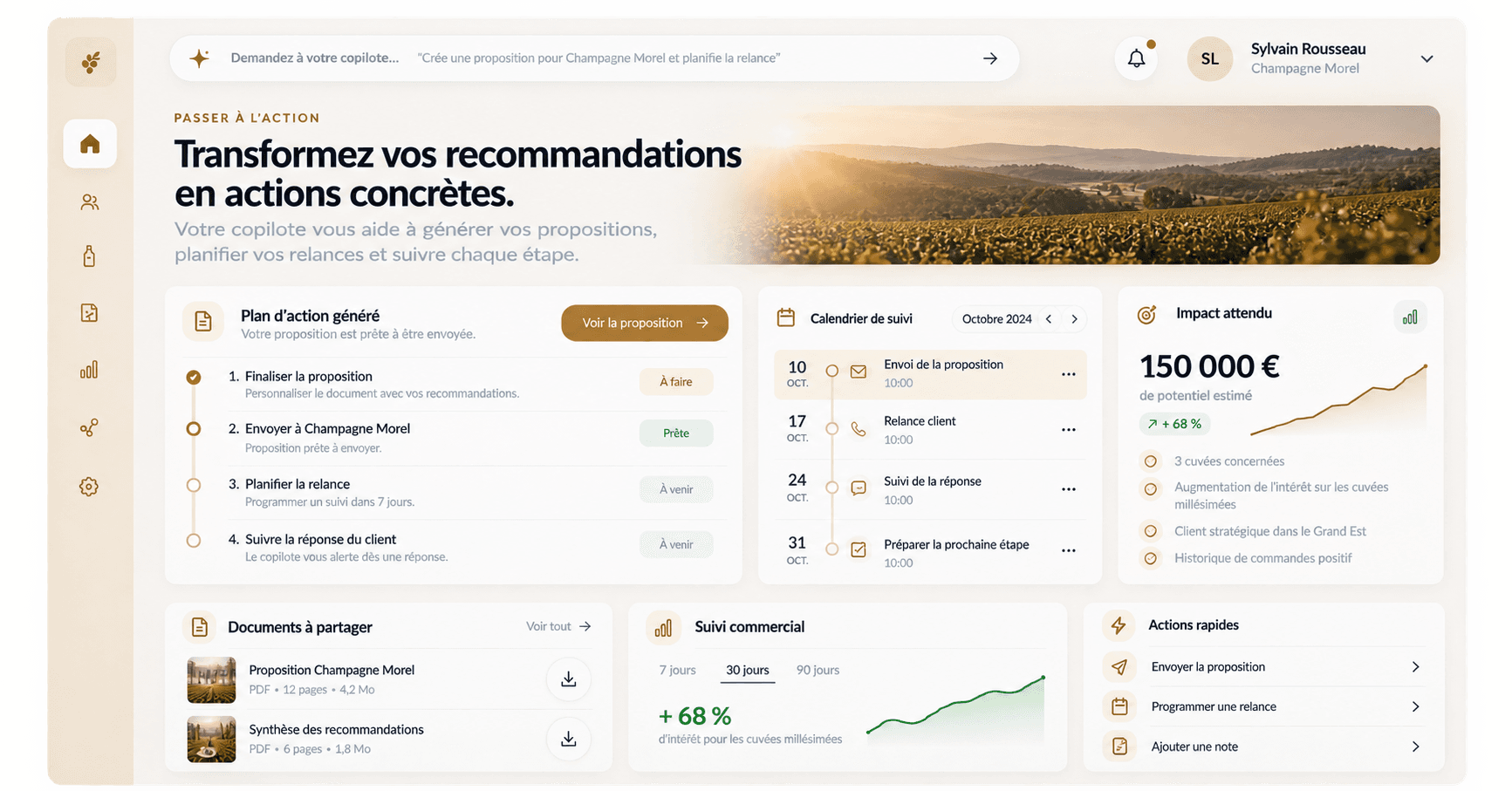
Task: Open more options for Préparer la prochaine étape
Action: point(1069,550)
